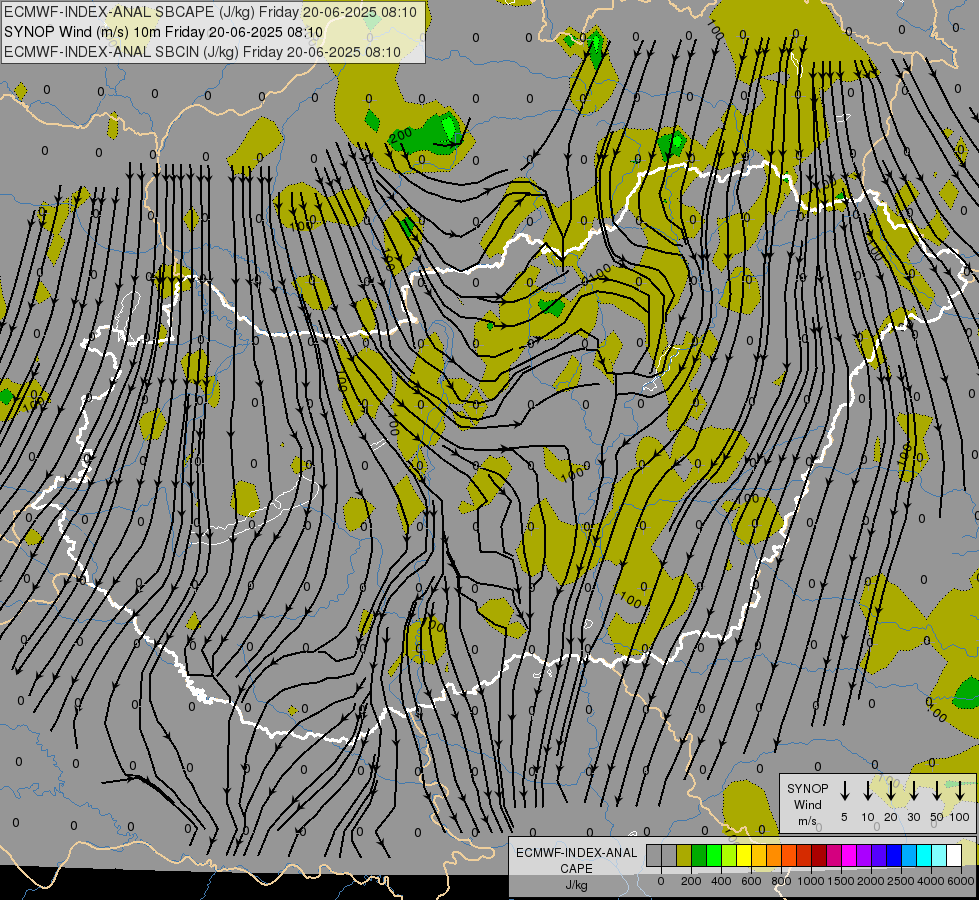Select the red swatch left of 1000
Viewport: 979px width, 900px height.
click(x=804, y=855)
